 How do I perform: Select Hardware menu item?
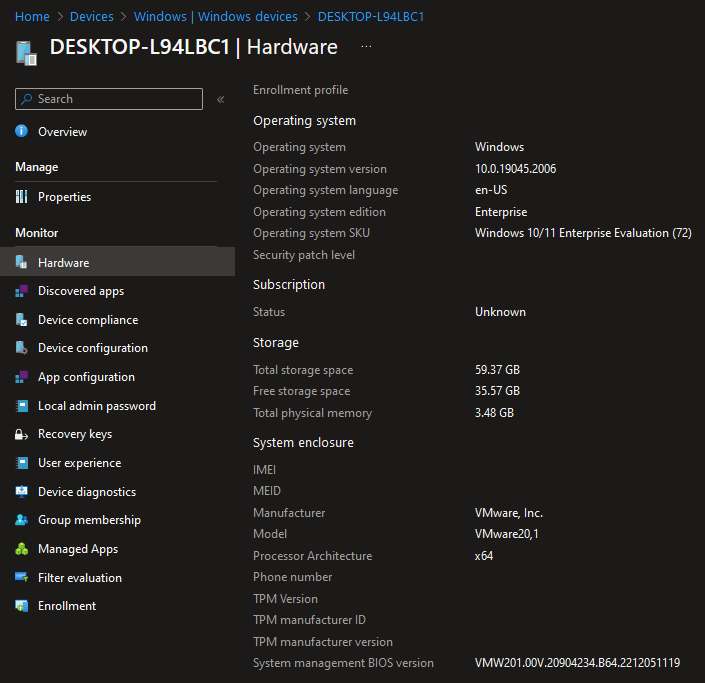[117, 262]
